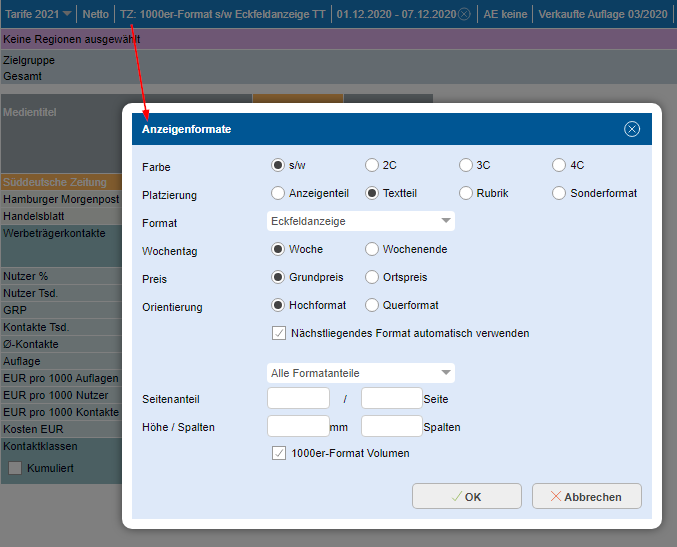The image size is (677, 547).
Task: Close the Anzeigenformate dialog with X icon
Action: 631,129
